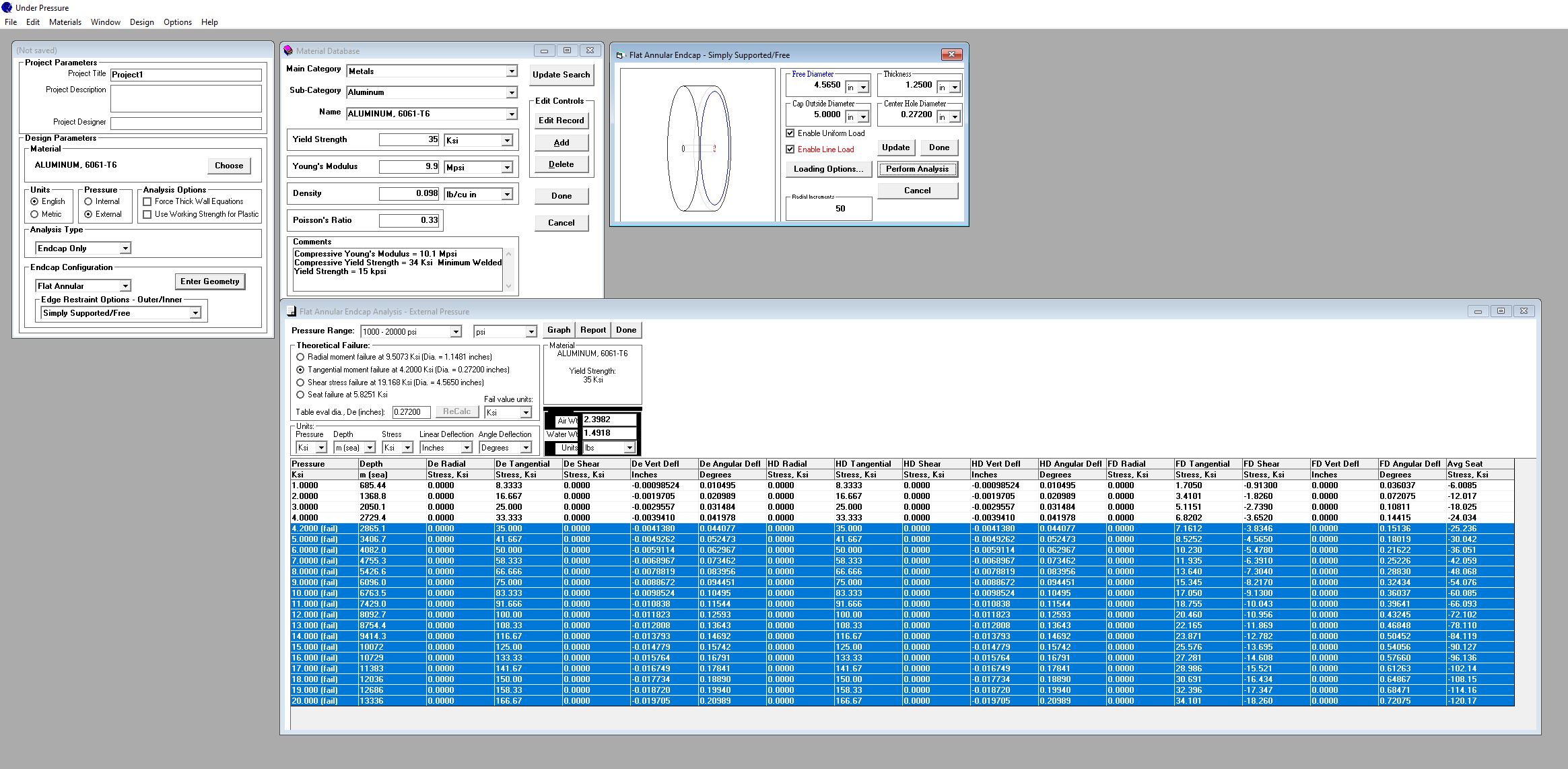Click Comments box scrollbar

(x=508, y=270)
